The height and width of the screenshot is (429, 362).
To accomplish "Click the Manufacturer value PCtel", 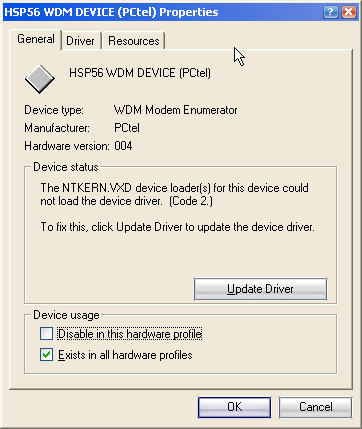I will pos(127,128).
